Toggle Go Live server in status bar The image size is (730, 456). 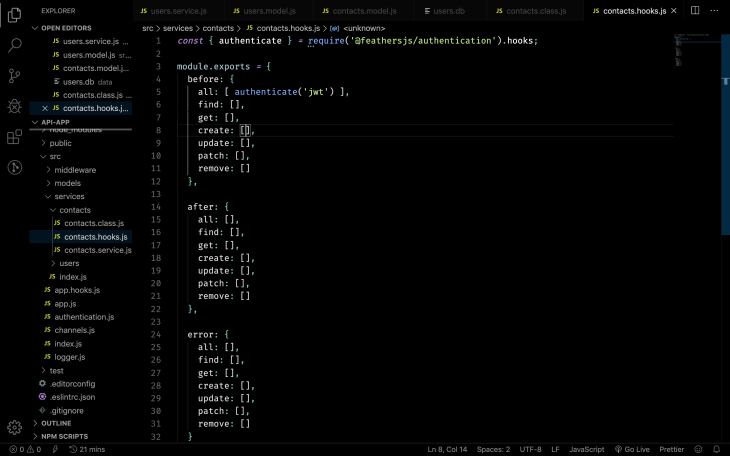[x=632, y=449]
